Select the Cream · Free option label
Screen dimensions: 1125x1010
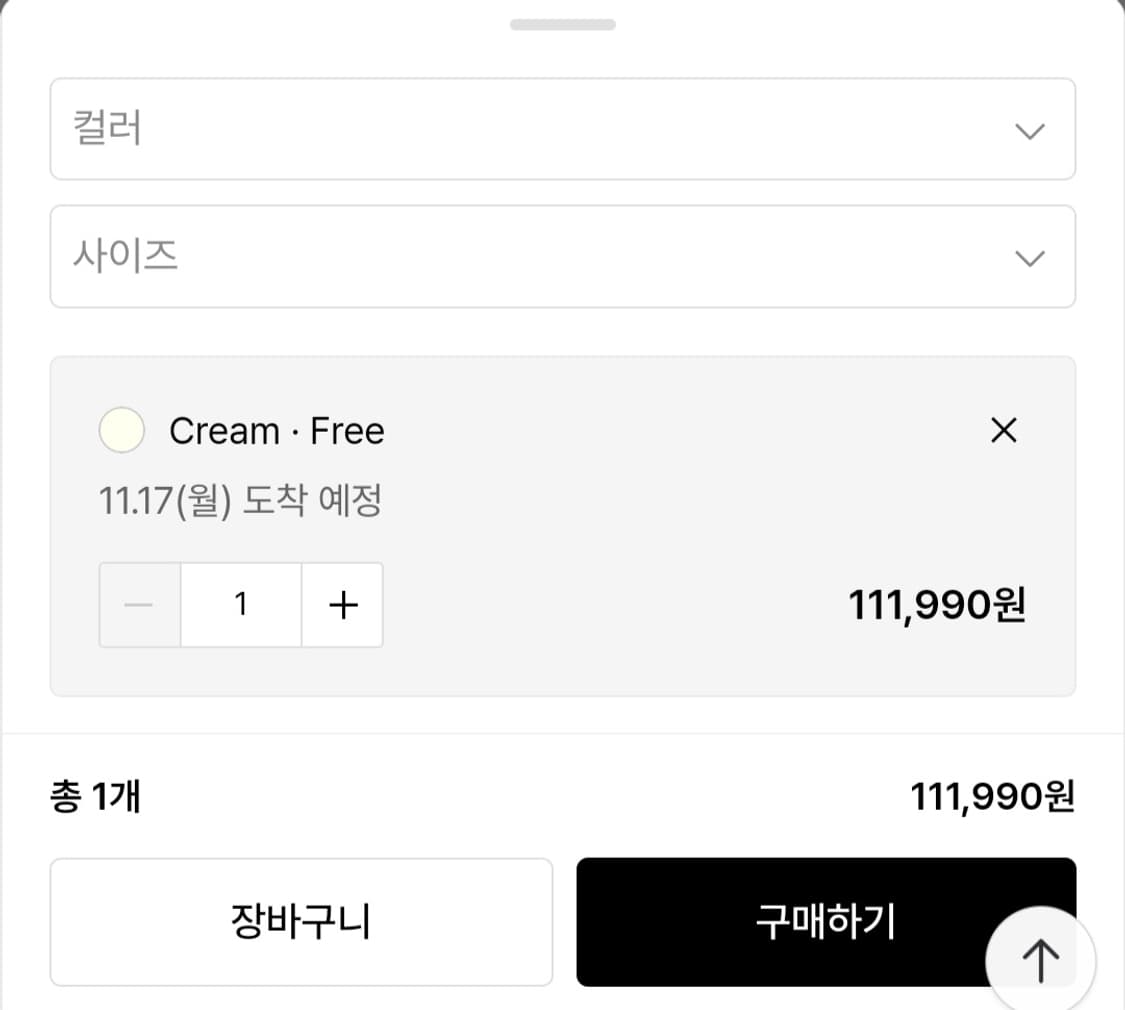(x=278, y=430)
